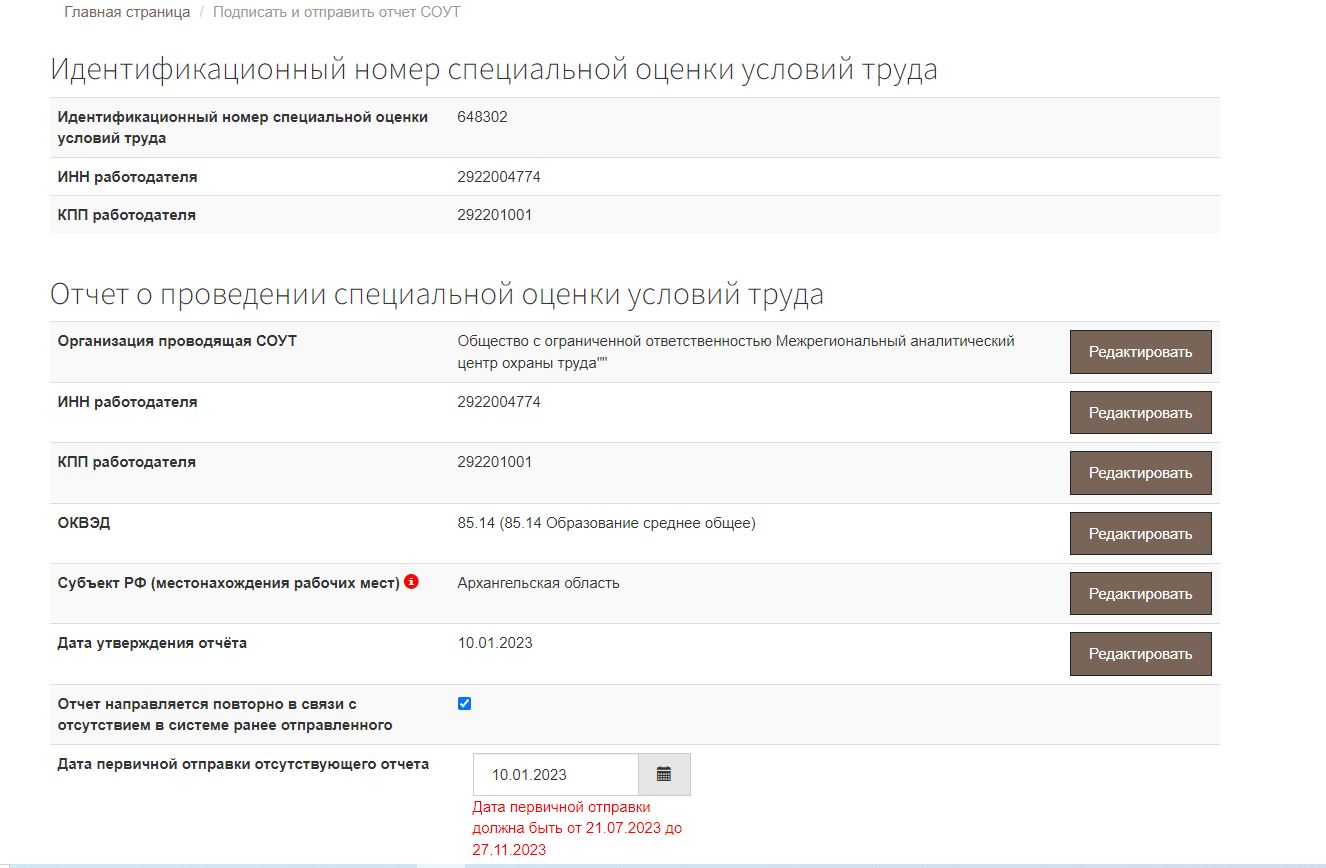The image size is (1326, 868).
Task: Click the red info icon beside Субъект РФ
Action: click(x=411, y=582)
